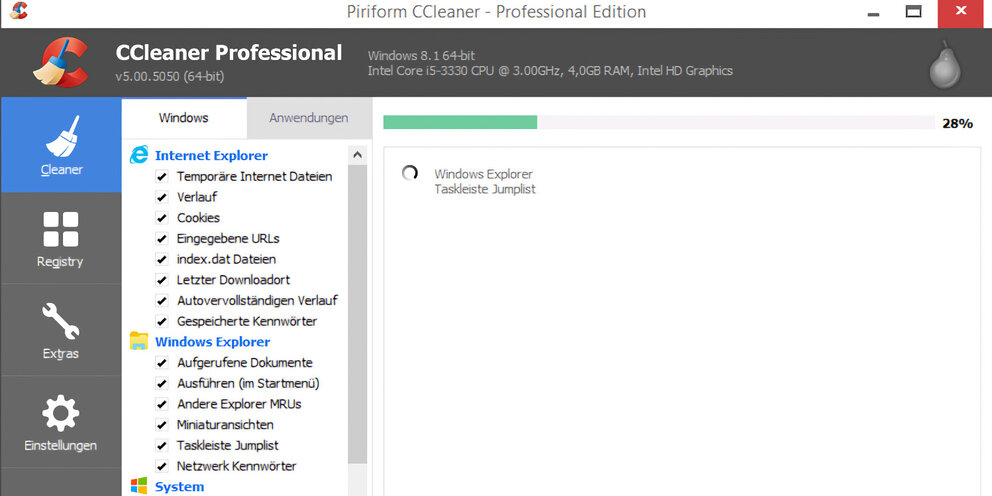Click the loading spinner beside Windows Explorer
The image size is (992, 496).
click(x=410, y=173)
